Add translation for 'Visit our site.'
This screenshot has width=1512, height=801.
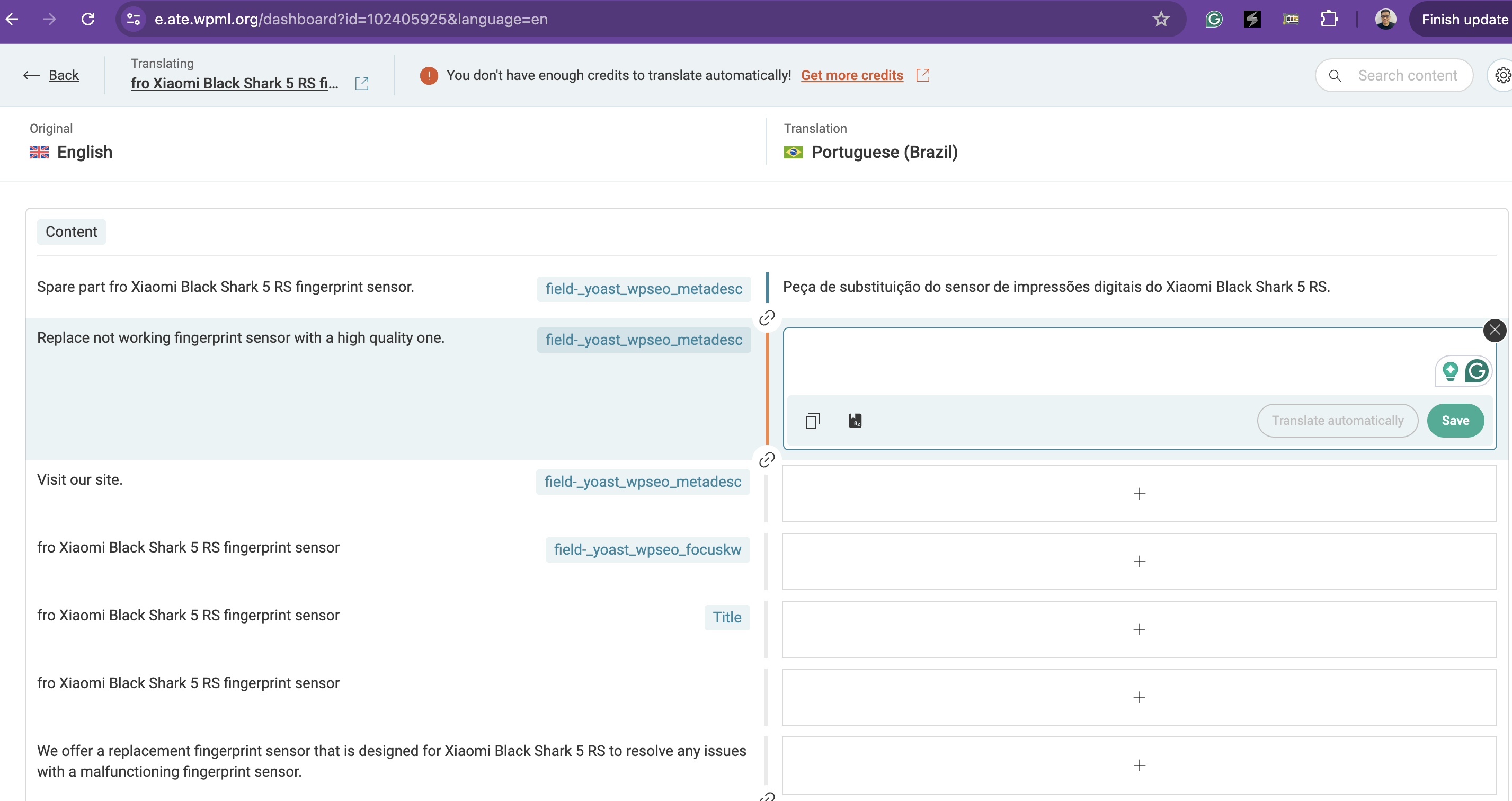tap(1139, 494)
